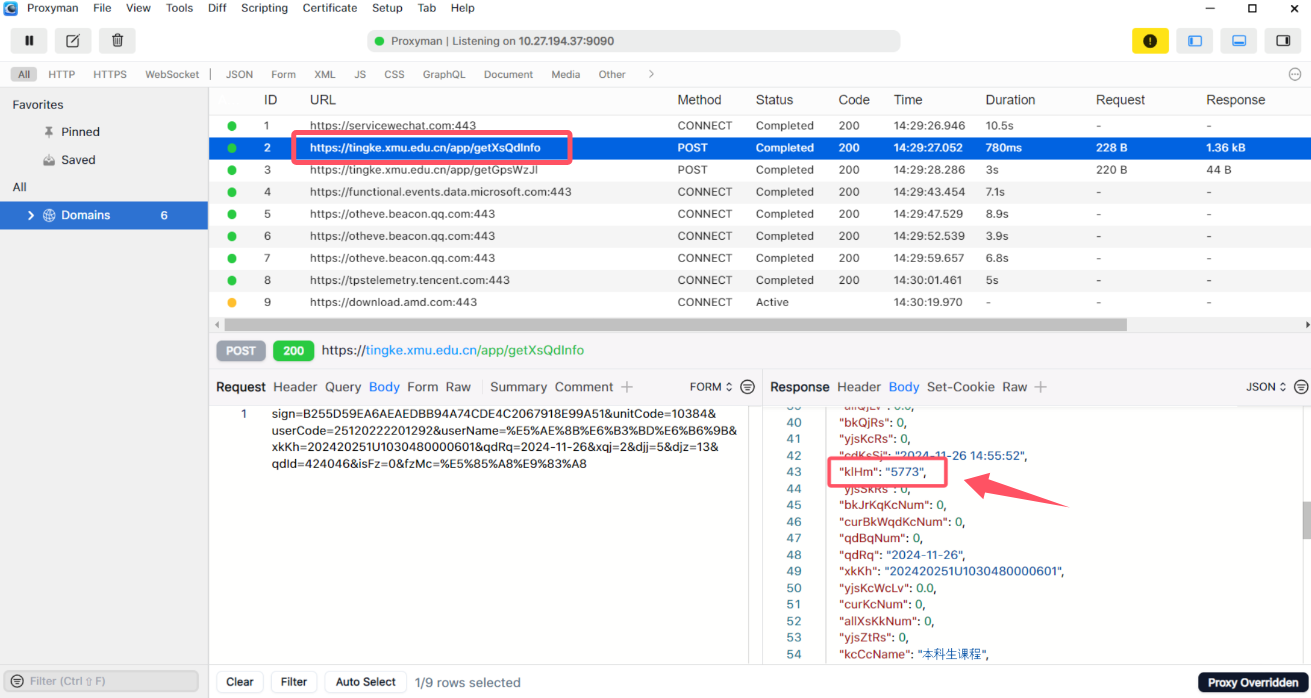Screen dimensions: 1311x698
Task: Click the "klHm" key in the response body
Action: [857, 472]
